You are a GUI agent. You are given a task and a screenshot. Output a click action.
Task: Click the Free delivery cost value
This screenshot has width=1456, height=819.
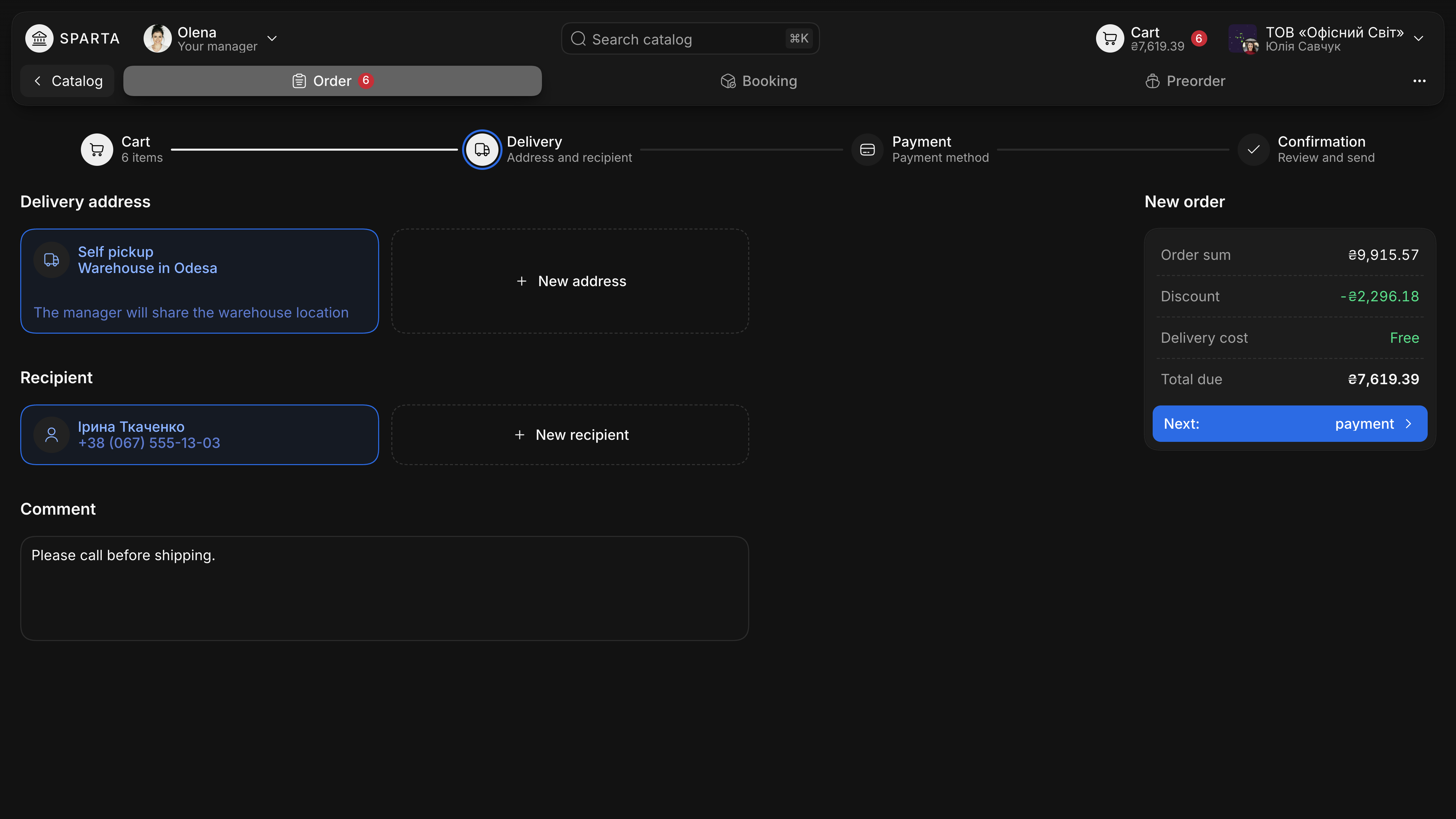click(1404, 338)
